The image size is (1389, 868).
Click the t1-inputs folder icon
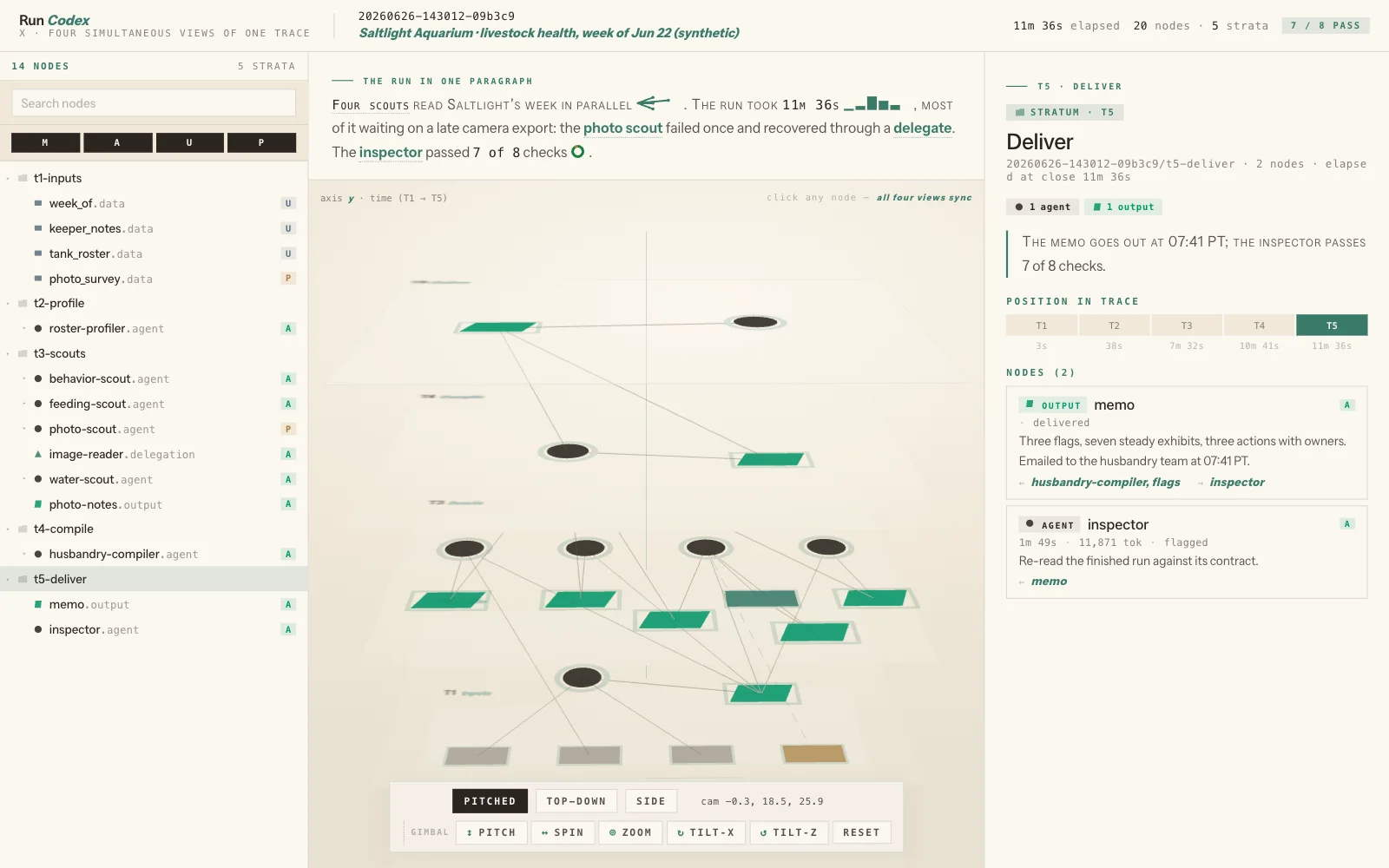(x=23, y=178)
